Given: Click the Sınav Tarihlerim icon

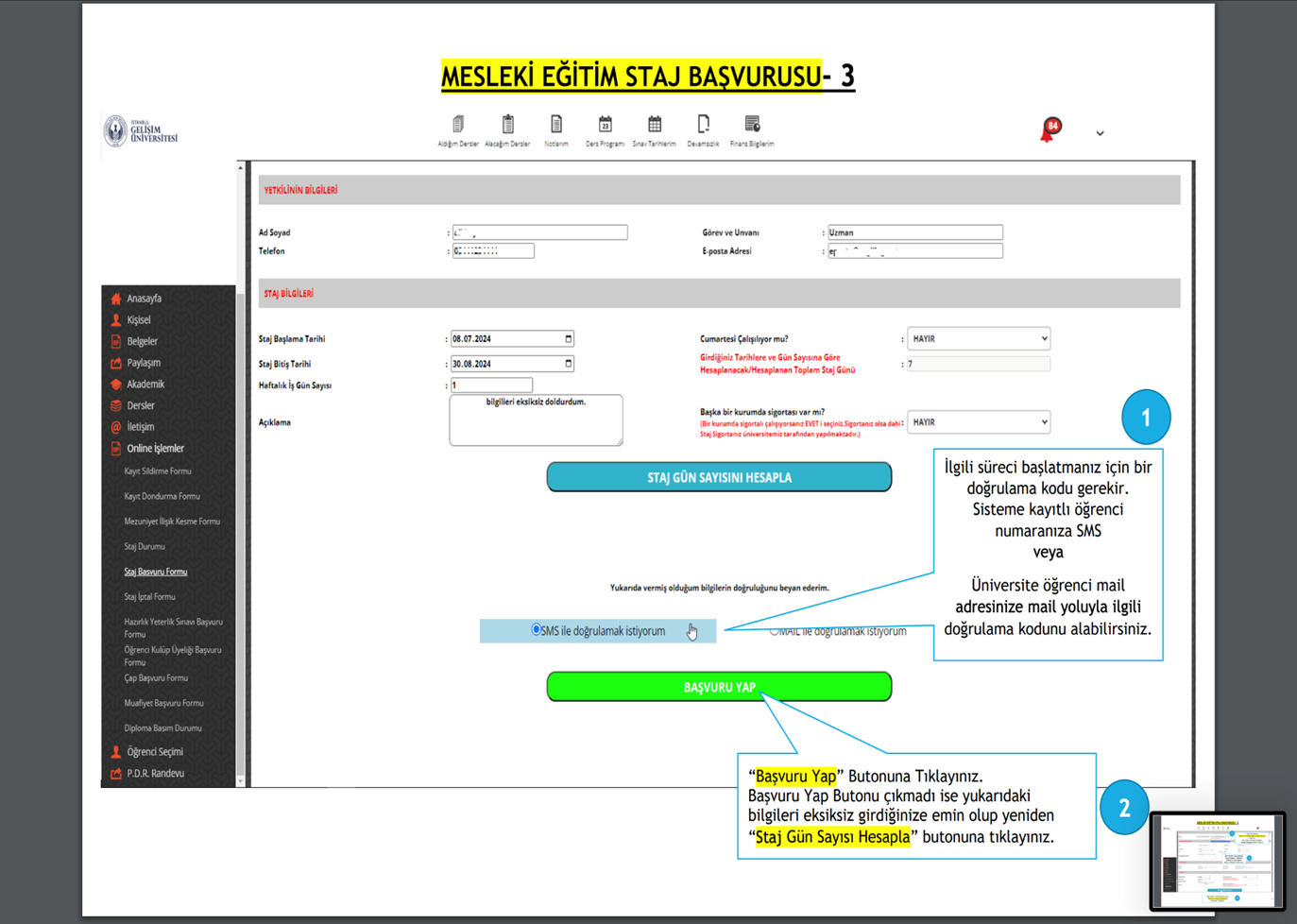Looking at the screenshot, I should tap(654, 126).
